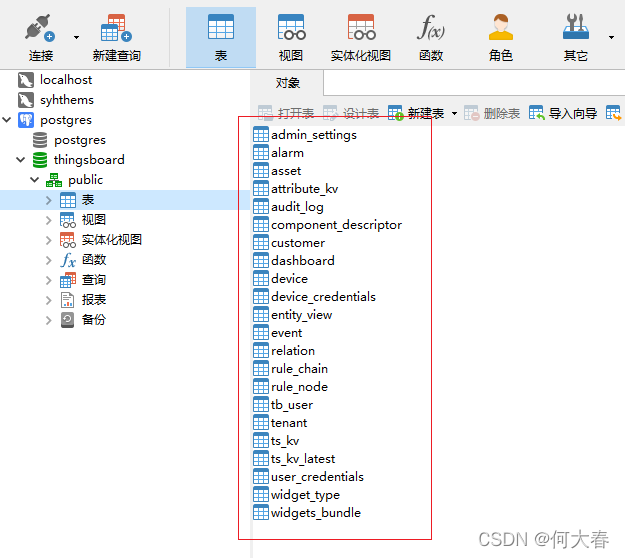Screen dimensions: 625x558
Task: Select 报表 in the left tree
Action: click(94, 300)
